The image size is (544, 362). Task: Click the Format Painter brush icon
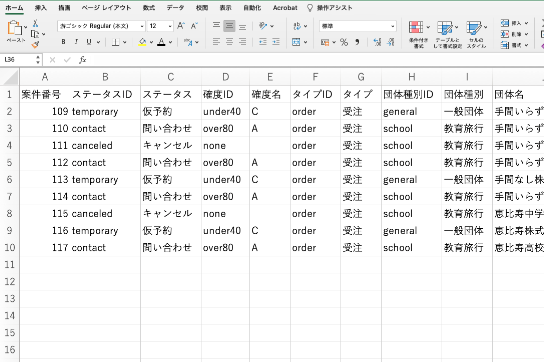click(35, 44)
